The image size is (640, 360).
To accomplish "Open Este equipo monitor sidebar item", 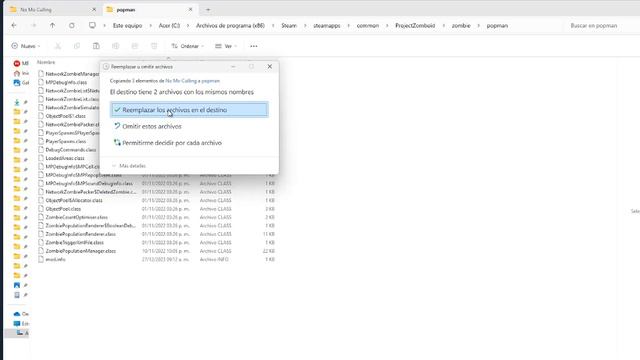I will click(21, 324).
